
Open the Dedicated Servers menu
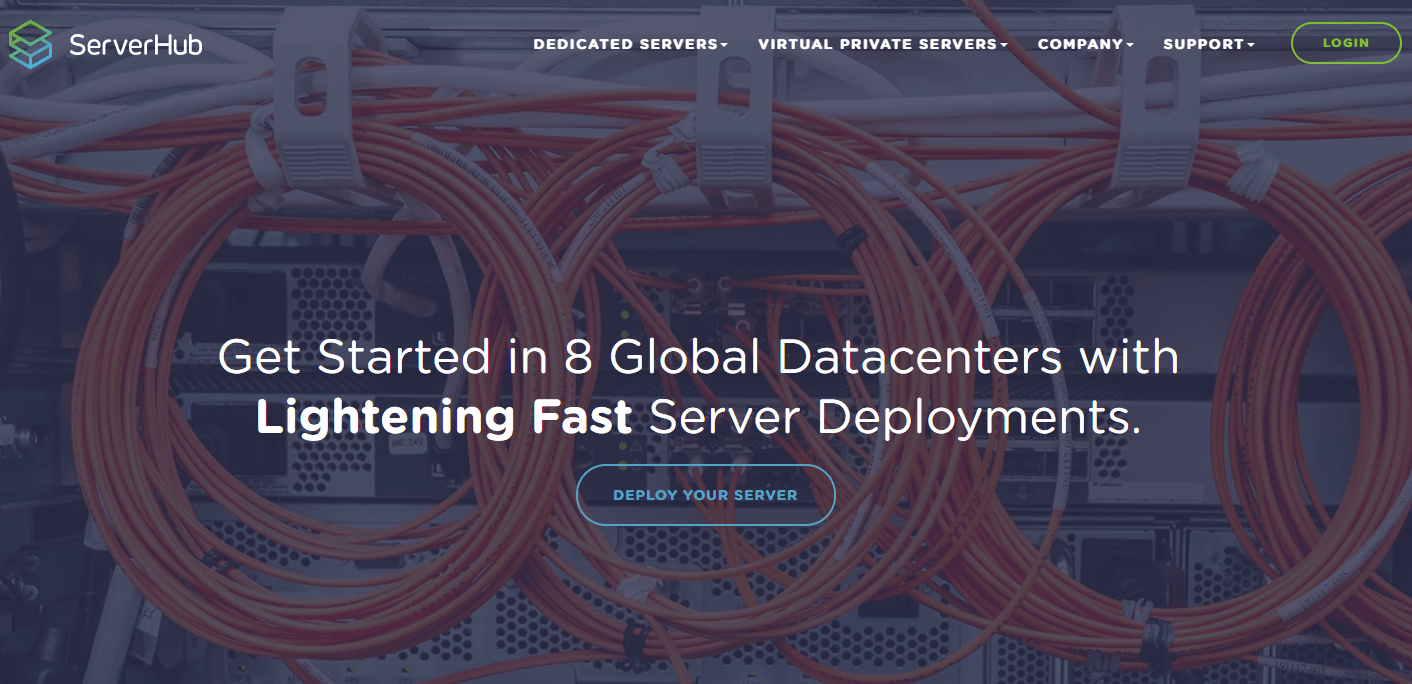pyautogui.click(x=630, y=44)
